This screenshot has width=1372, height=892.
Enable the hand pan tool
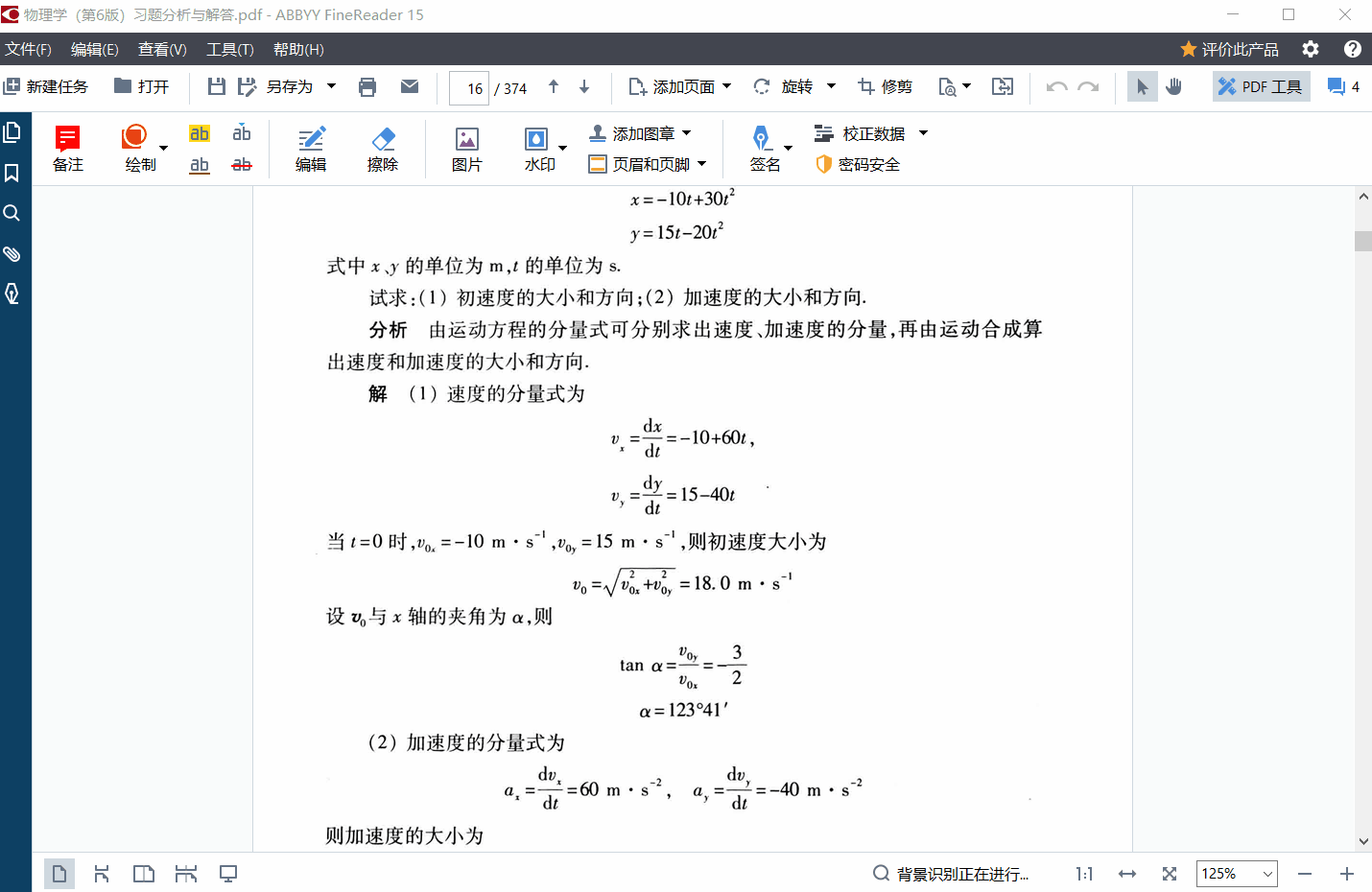[1174, 86]
